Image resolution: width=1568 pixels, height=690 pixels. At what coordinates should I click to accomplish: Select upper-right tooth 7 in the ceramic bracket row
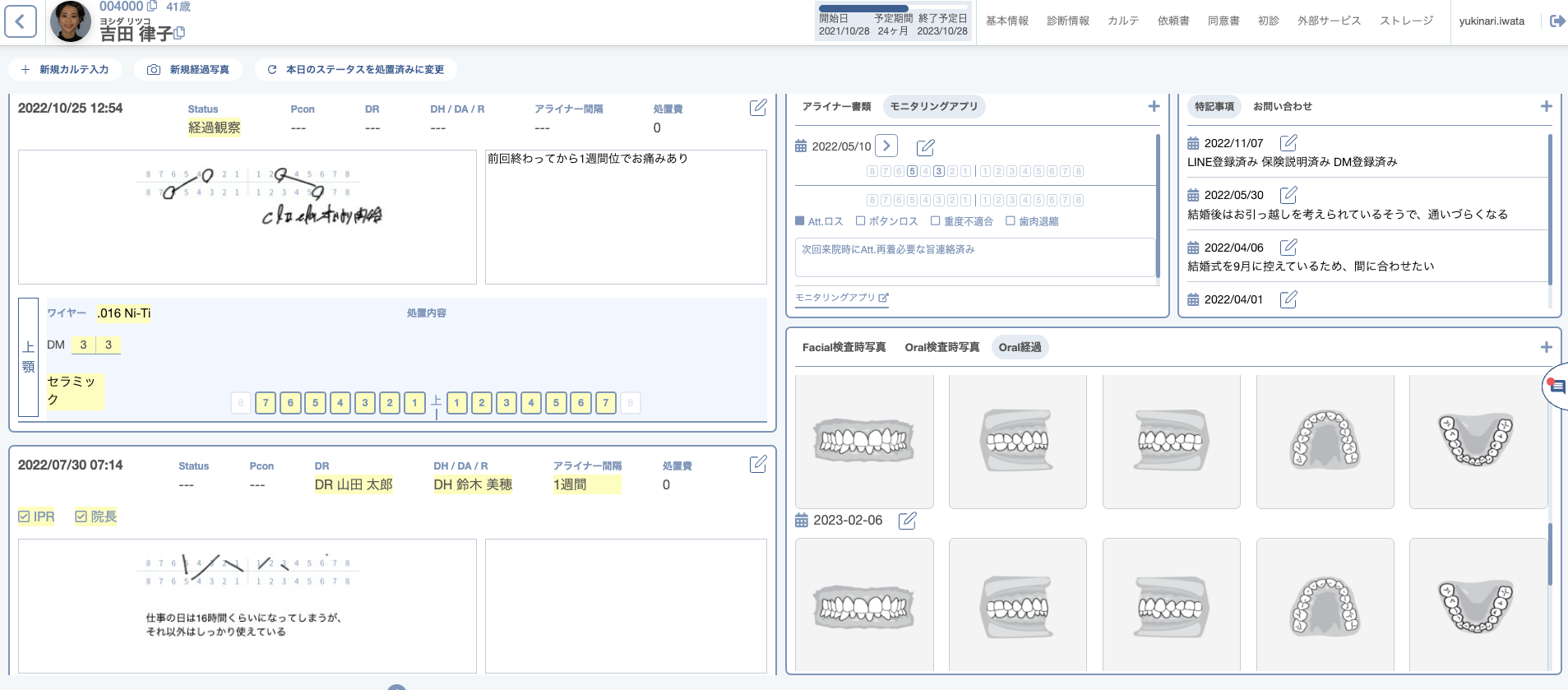pos(266,403)
